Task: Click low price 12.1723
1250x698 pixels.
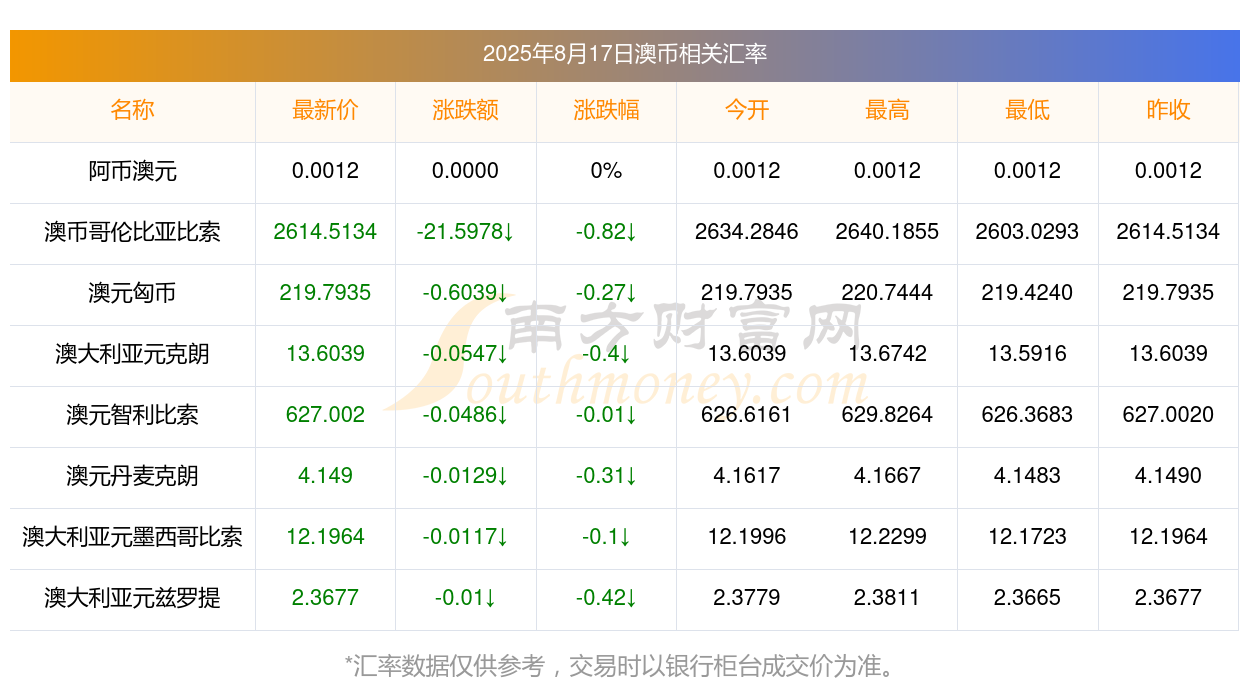Action: point(1028,537)
